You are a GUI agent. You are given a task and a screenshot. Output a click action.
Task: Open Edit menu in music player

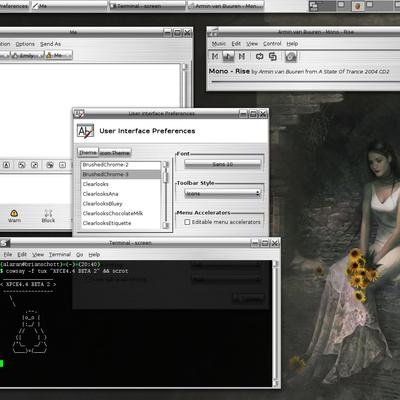236,44
